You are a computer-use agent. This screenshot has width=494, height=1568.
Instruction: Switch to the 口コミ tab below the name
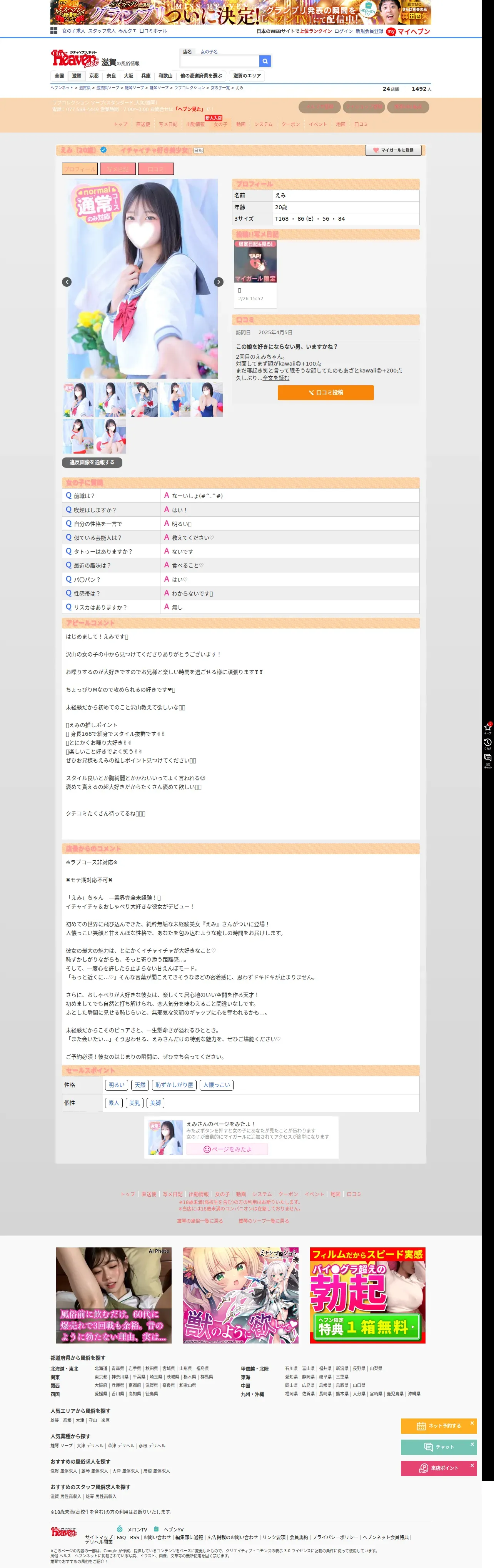(156, 169)
